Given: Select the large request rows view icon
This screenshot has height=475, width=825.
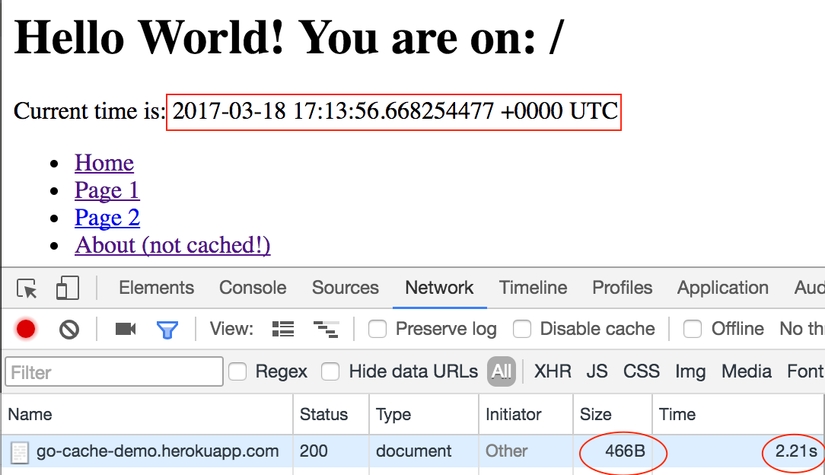Looking at the screenshot, I should [x=284, y=329].
